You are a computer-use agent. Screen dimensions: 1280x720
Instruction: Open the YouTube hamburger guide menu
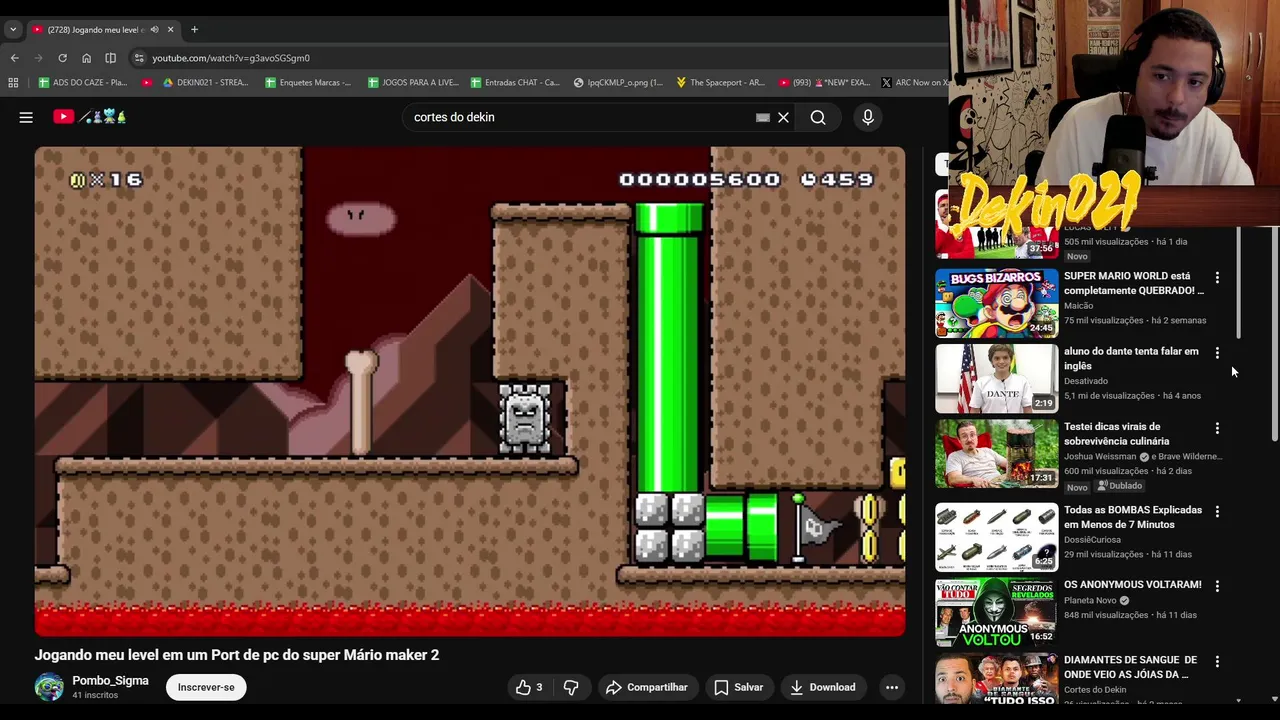point(26,117)
